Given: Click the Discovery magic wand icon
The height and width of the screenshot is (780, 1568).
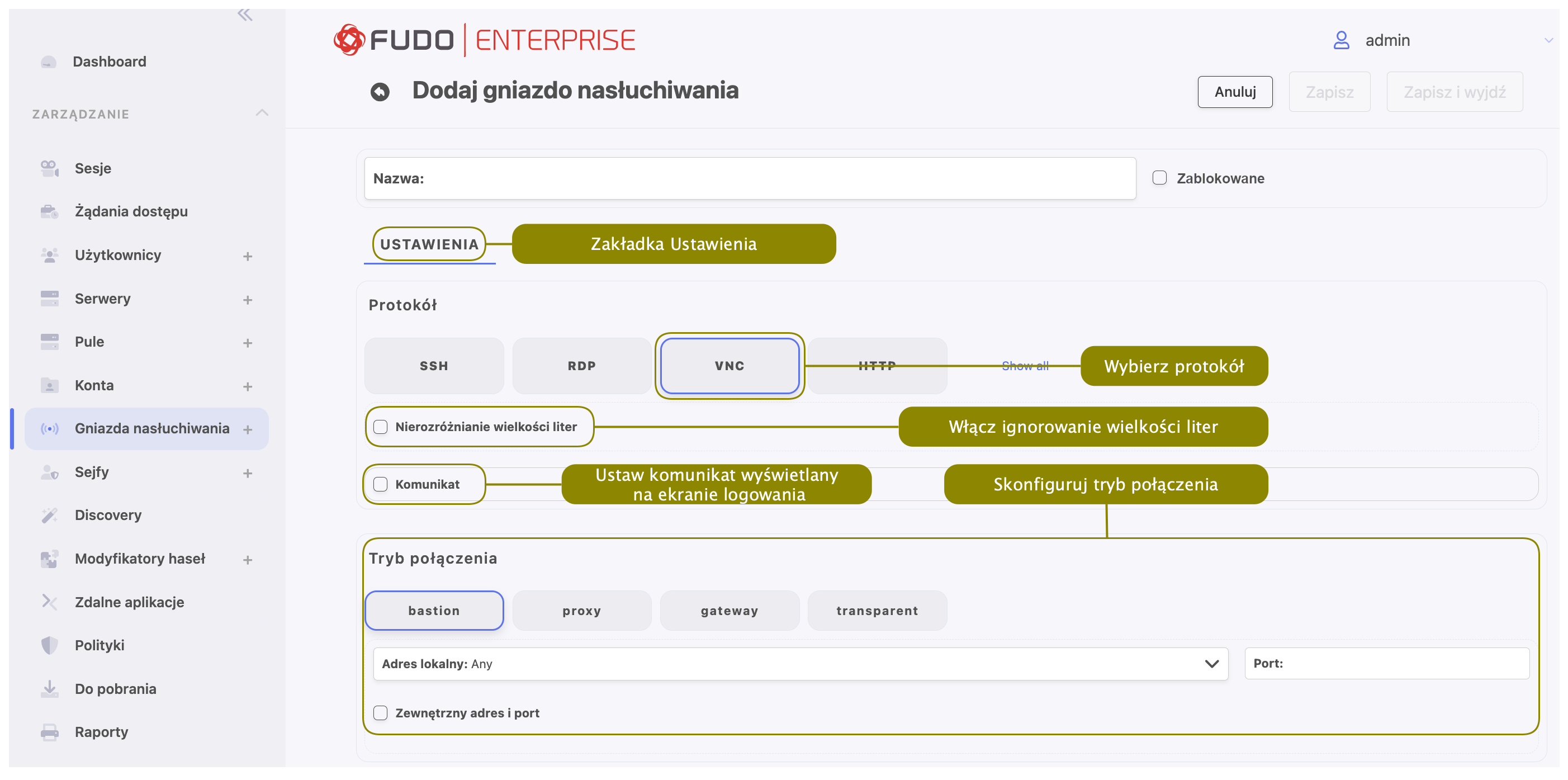Looking at the screenshot, I should point(49,516).
